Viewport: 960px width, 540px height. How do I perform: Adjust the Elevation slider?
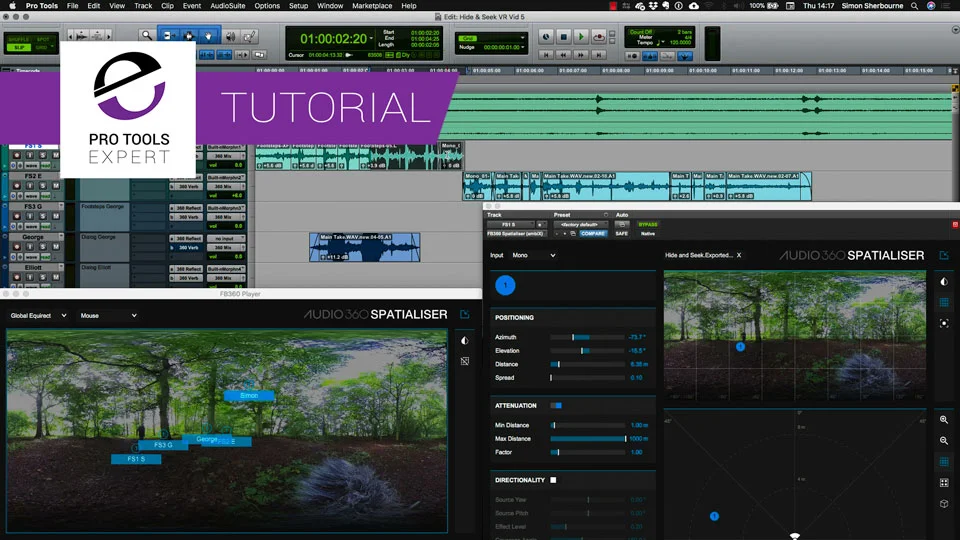coord(587,351)
